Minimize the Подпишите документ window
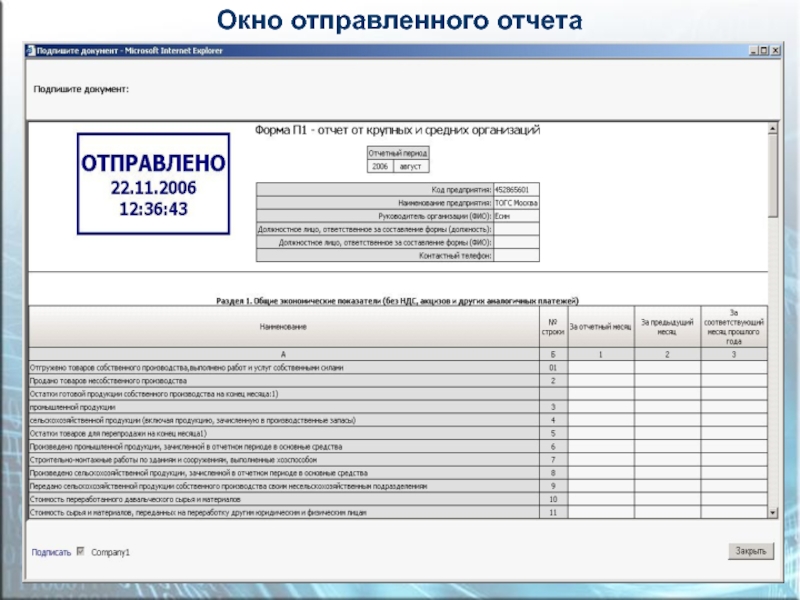This screenshot has height=600, width=800. 754,51
